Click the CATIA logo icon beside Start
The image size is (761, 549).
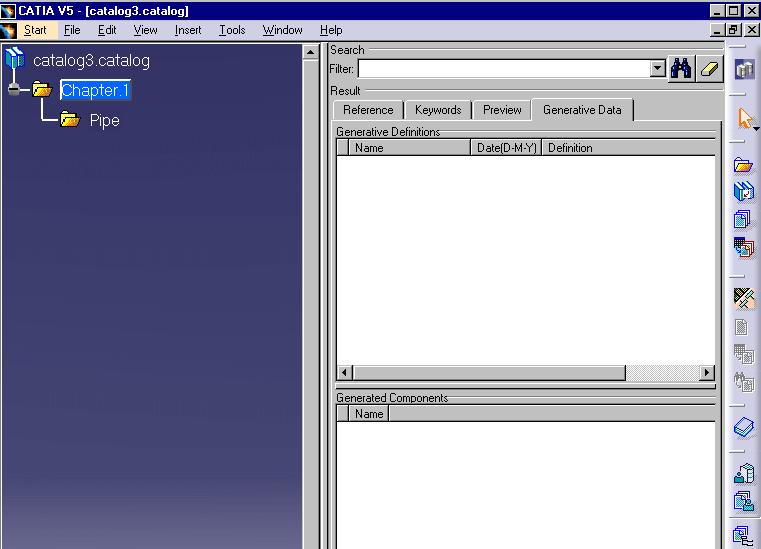click(x=8, y=30)
